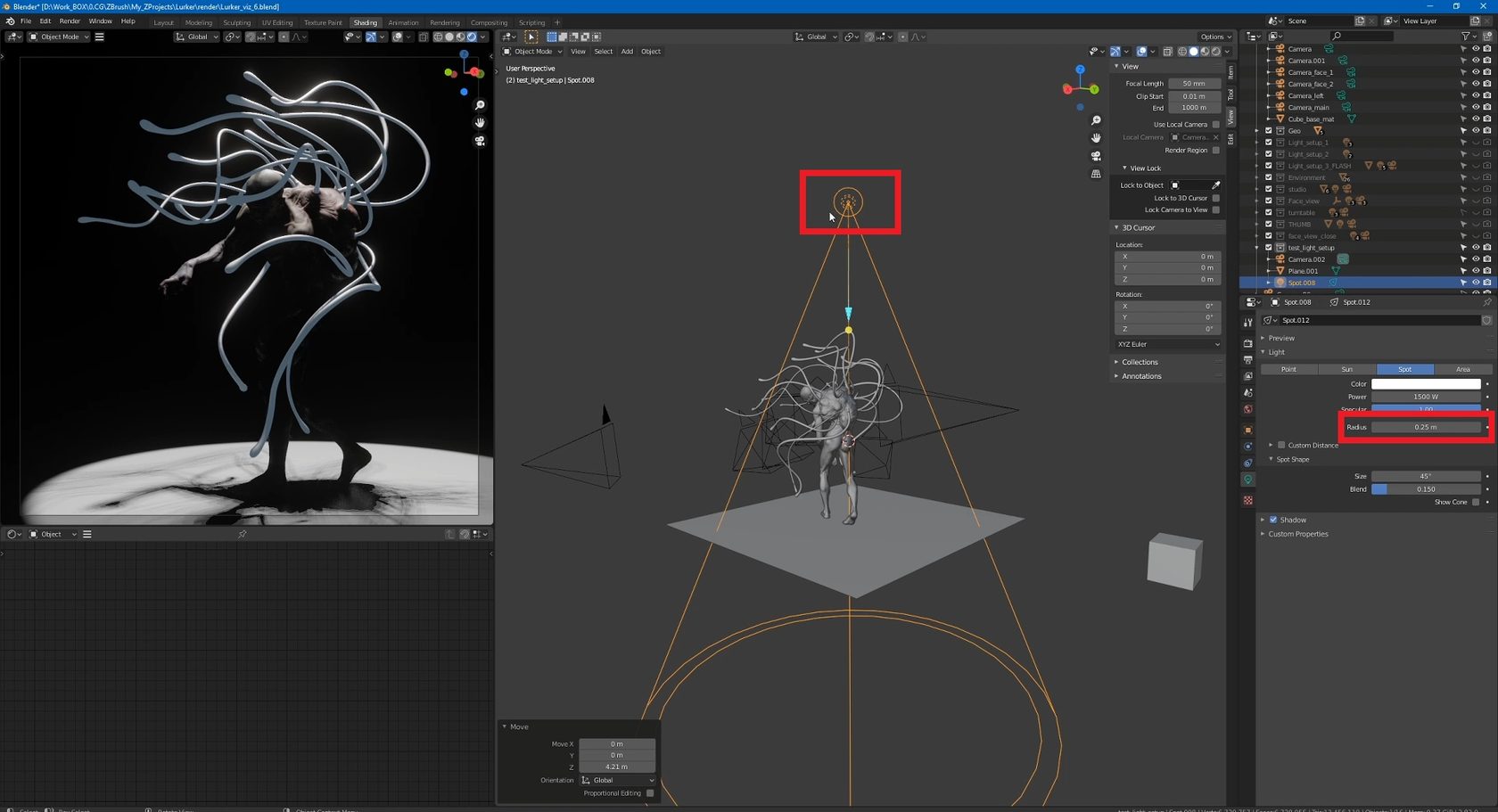The height and width of the screenshot is (812, 1498).
Task: Click the new collection icon in Outliner
Action: [x=1487, y=37]
